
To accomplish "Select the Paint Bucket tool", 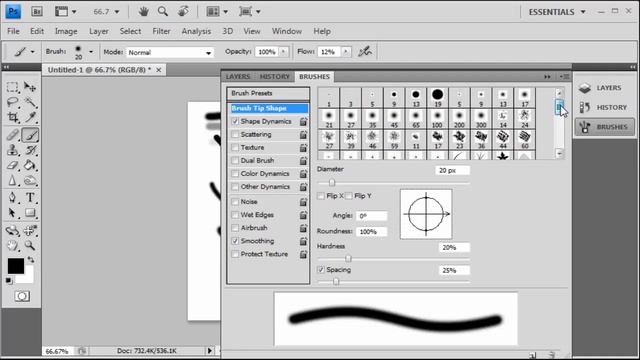I will click(x=30, y=165).
